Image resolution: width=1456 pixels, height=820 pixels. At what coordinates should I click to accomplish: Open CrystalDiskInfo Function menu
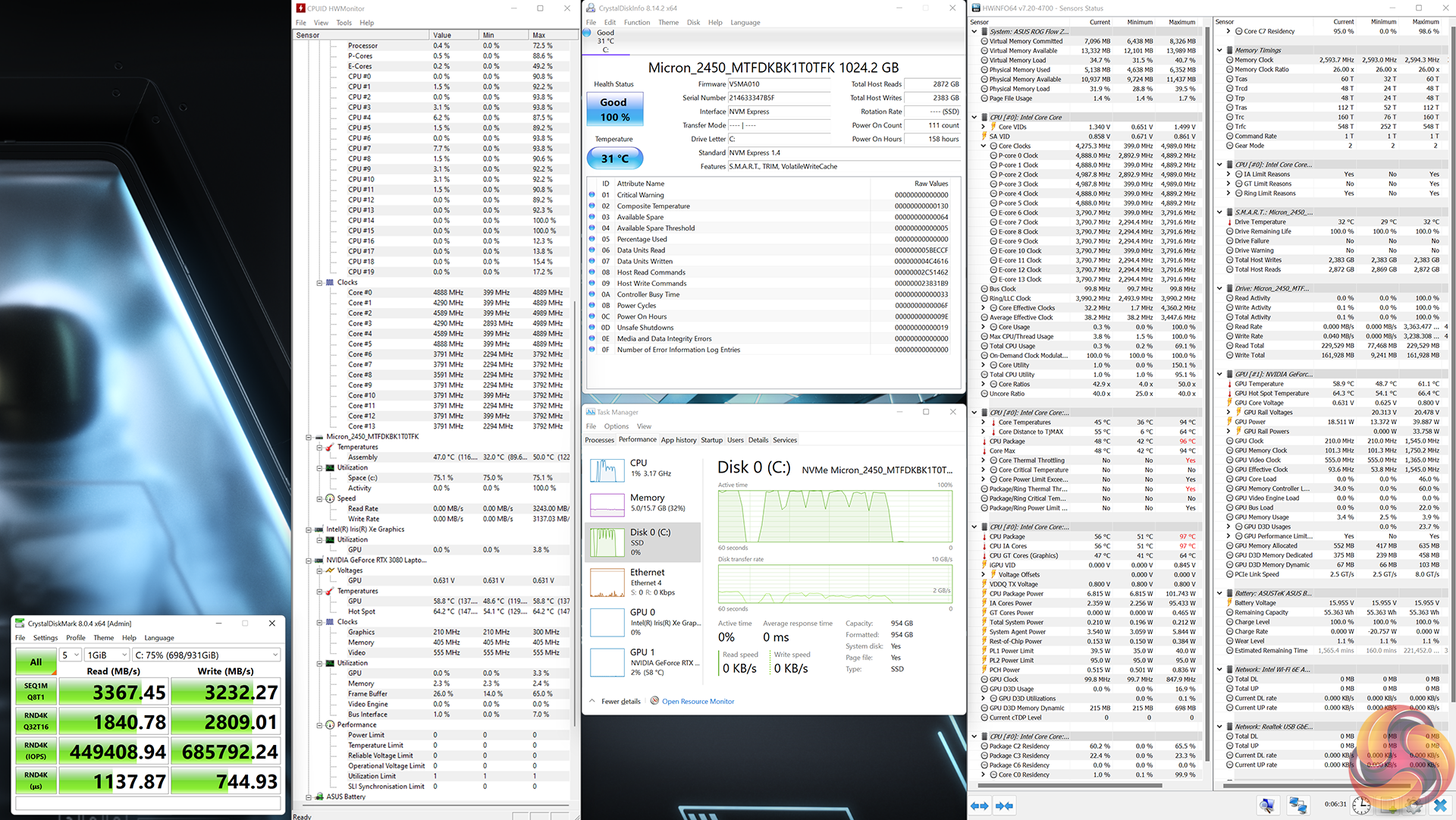pyautogui.click(x=636, y=22)
